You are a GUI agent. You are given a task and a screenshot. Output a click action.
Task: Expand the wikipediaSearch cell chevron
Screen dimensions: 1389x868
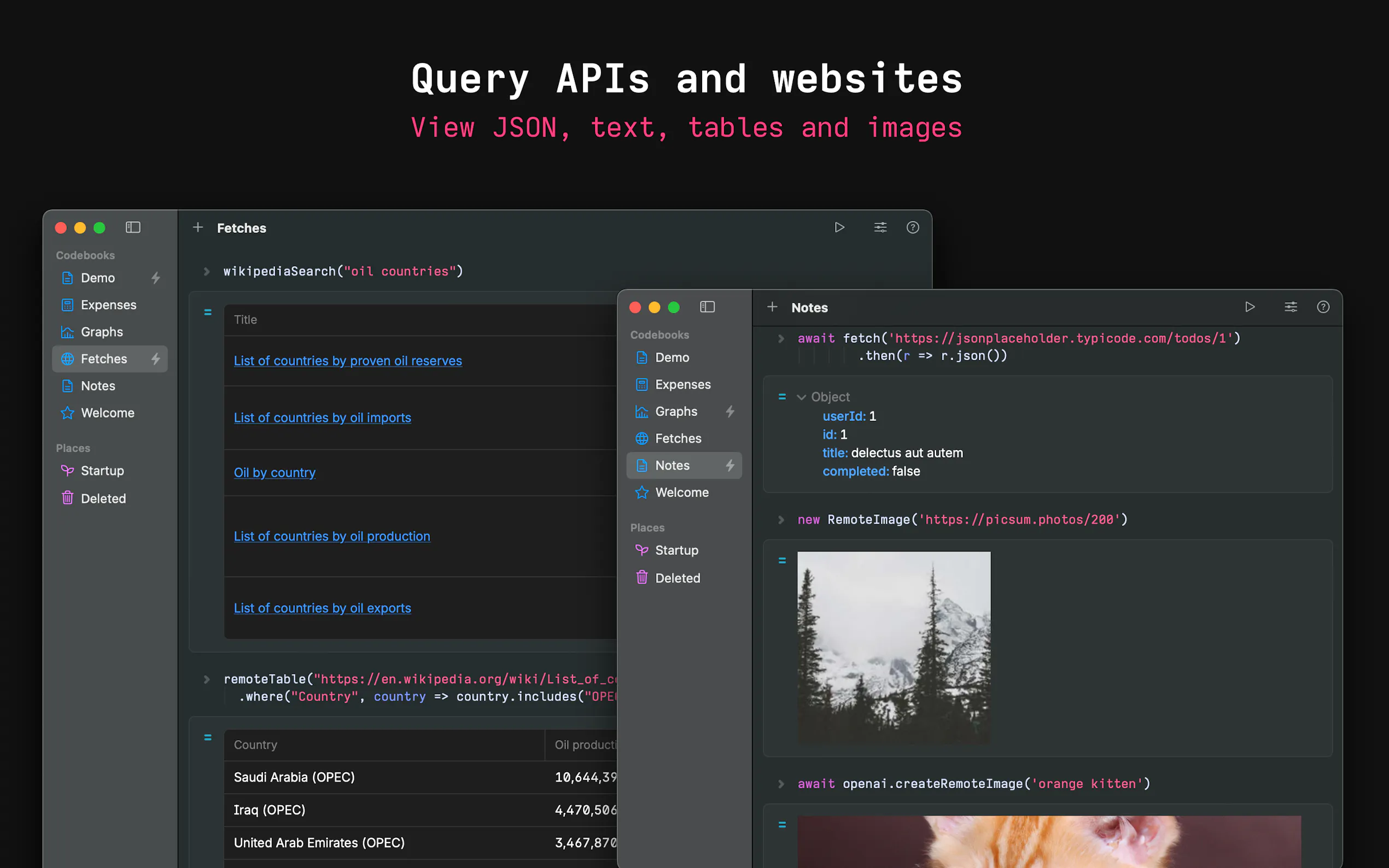pyautogui.click(x=207, y=271)
